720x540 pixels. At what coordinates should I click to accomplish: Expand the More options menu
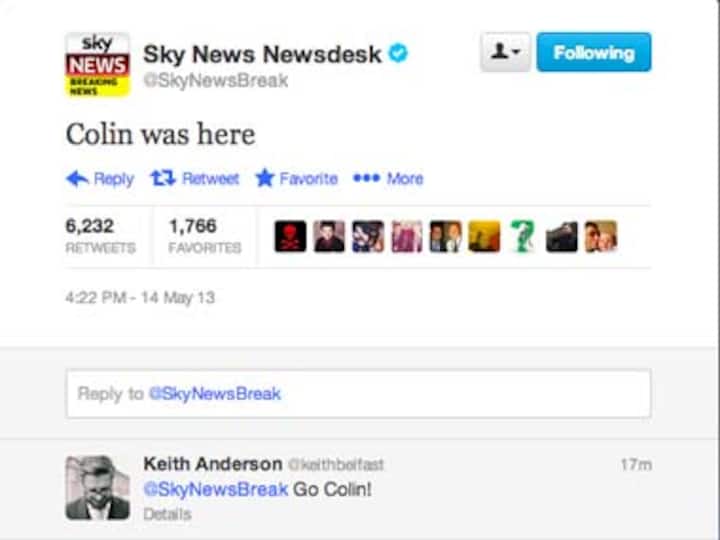[388, 178]
